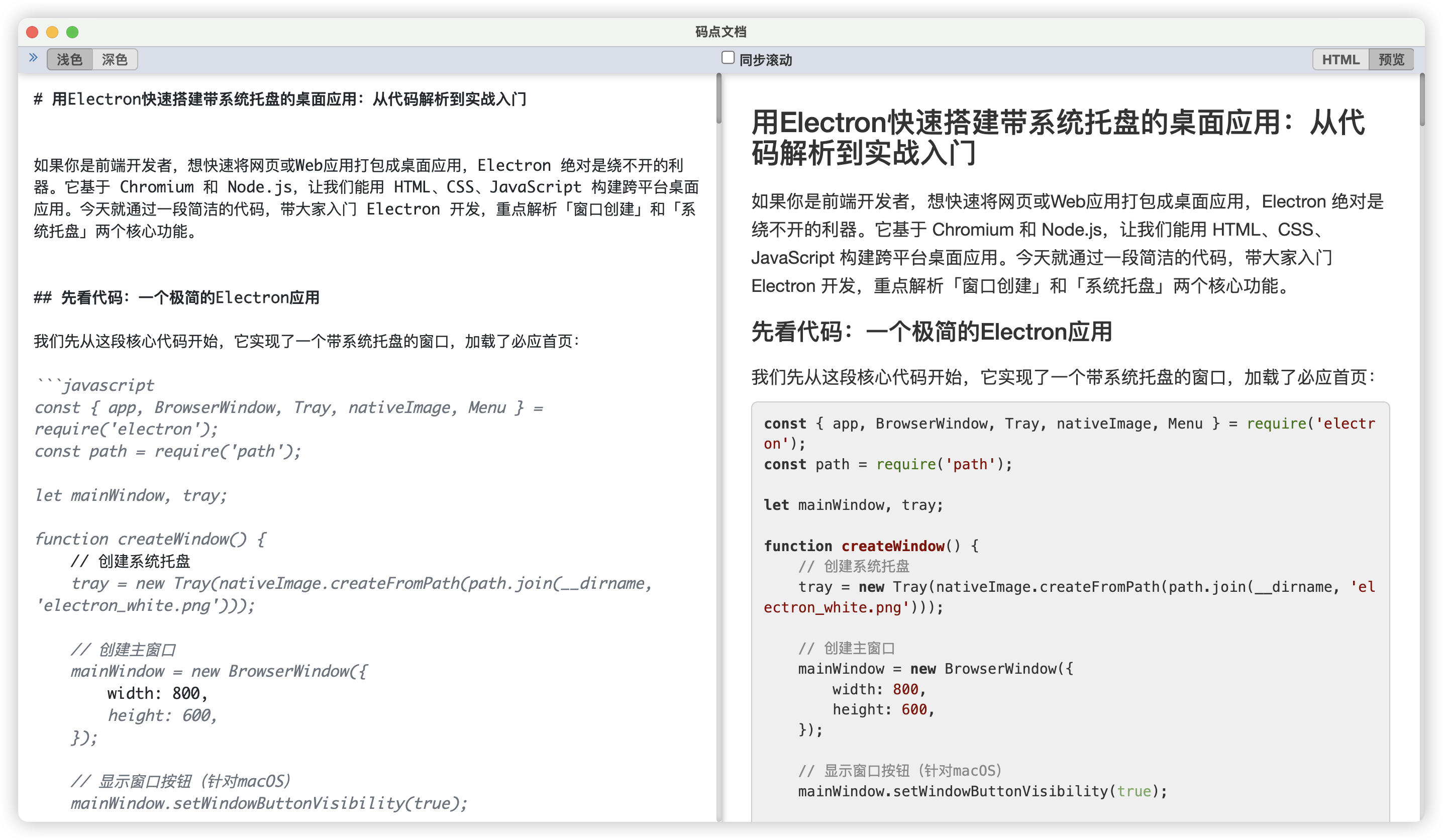Viewport: 1443px width, 840px height.
Task: Click the 同步滚动 label text
Action: click(766, 59)
